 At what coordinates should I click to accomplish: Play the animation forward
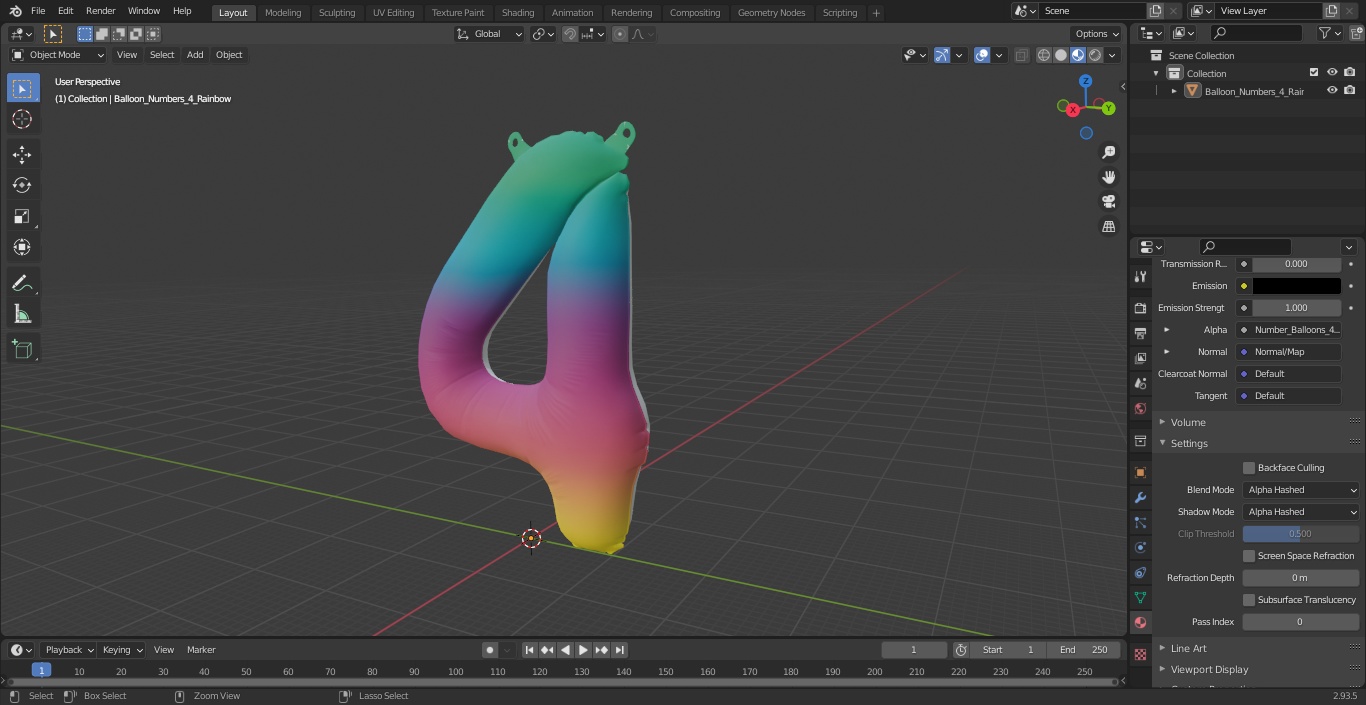[583, 650]
